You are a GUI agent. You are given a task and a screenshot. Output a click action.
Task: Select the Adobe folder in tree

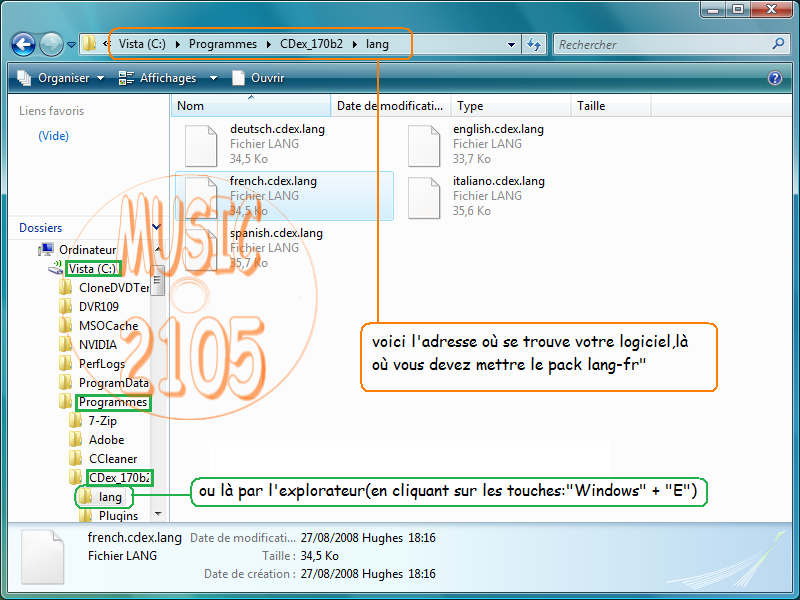(106, 440)
